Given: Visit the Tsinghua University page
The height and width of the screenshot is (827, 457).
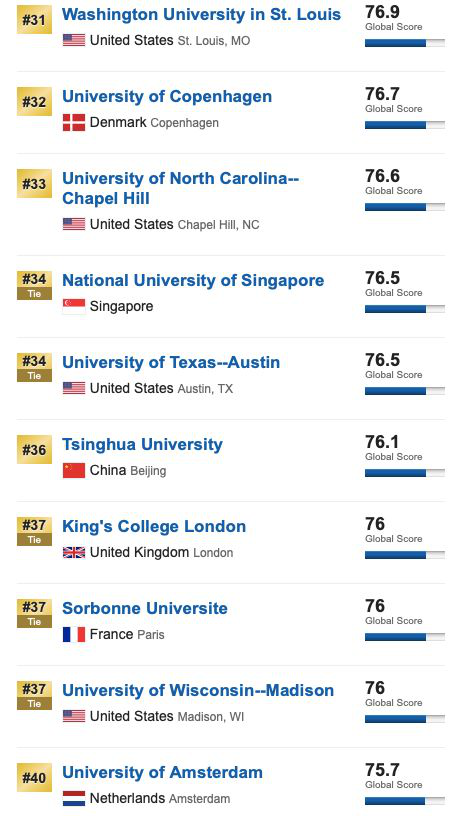Looking at the screenshot, I should [142, 444].
